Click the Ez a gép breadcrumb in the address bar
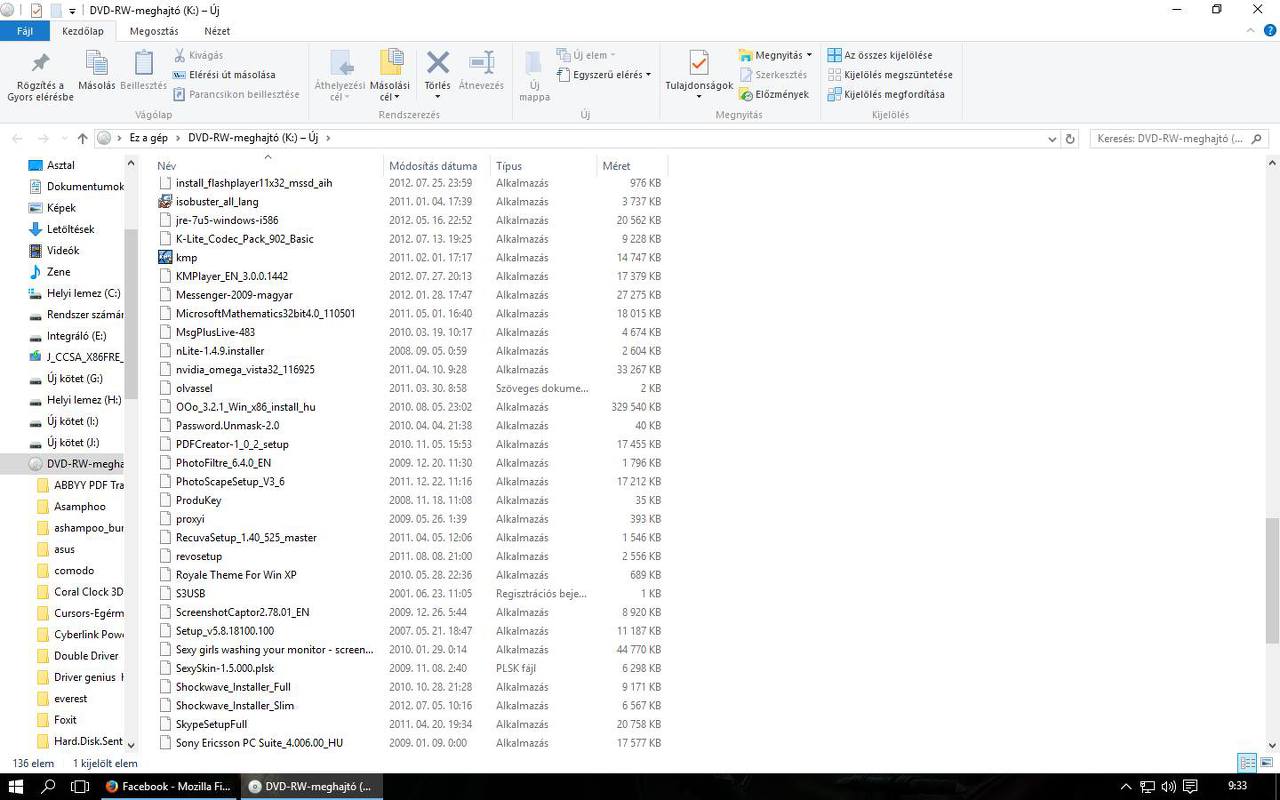 (x=148, y=138)
